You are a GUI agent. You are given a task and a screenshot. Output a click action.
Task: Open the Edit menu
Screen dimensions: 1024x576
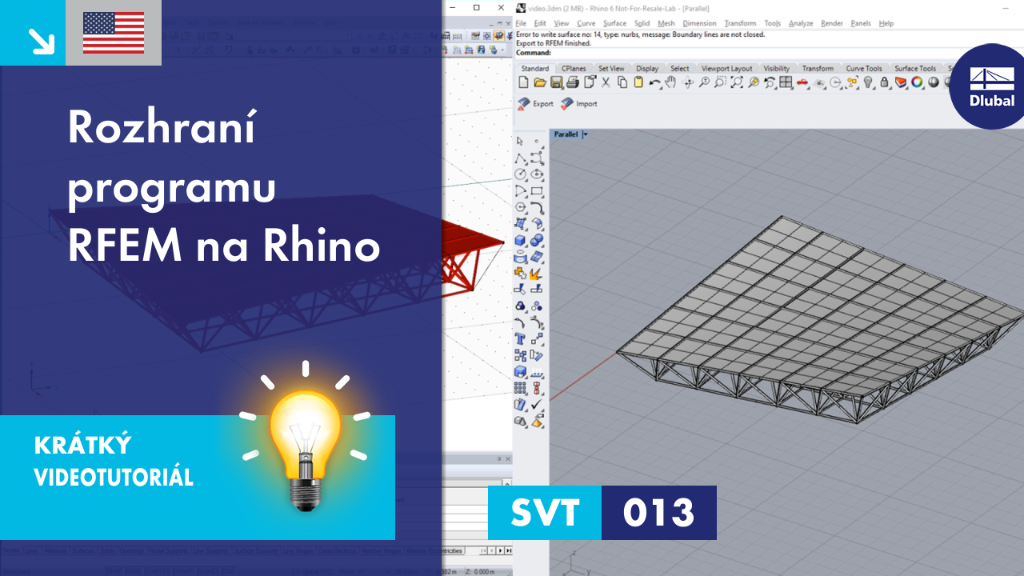(540, 24)
